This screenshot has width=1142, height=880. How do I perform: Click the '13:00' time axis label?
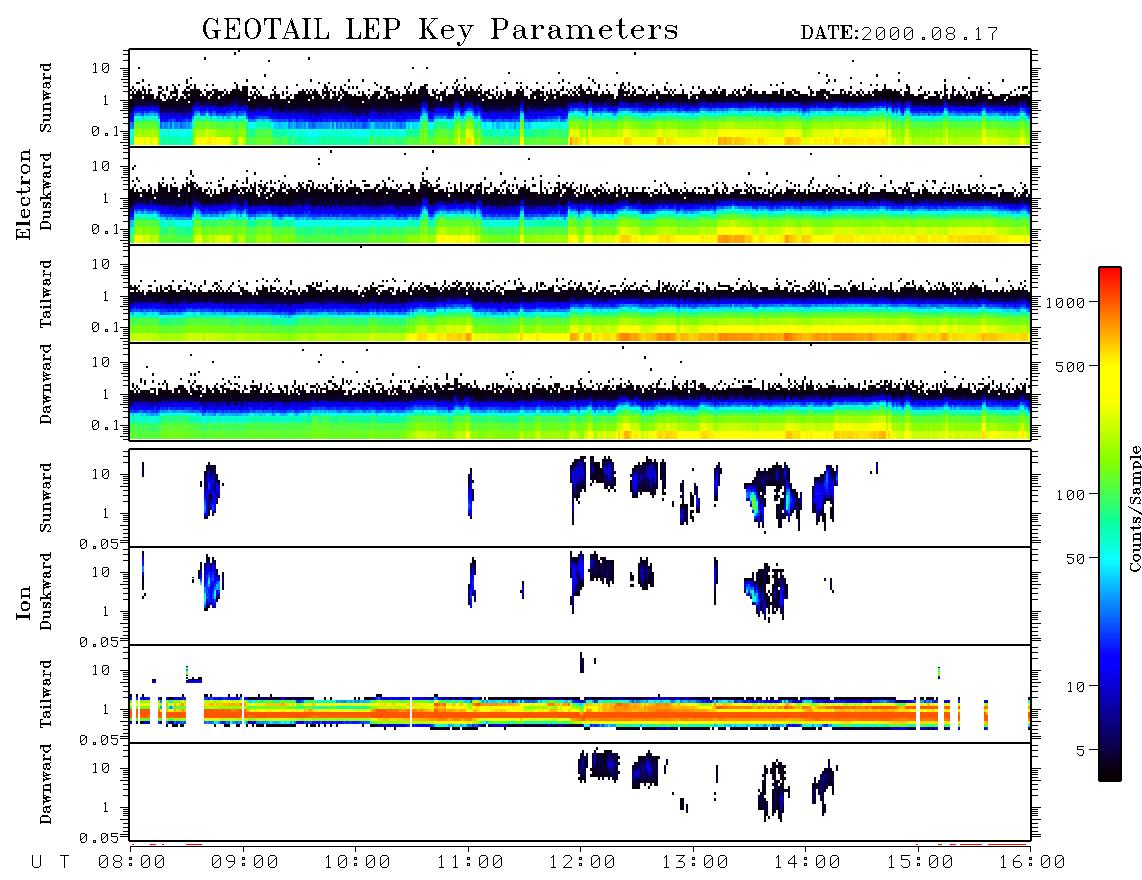695,862
